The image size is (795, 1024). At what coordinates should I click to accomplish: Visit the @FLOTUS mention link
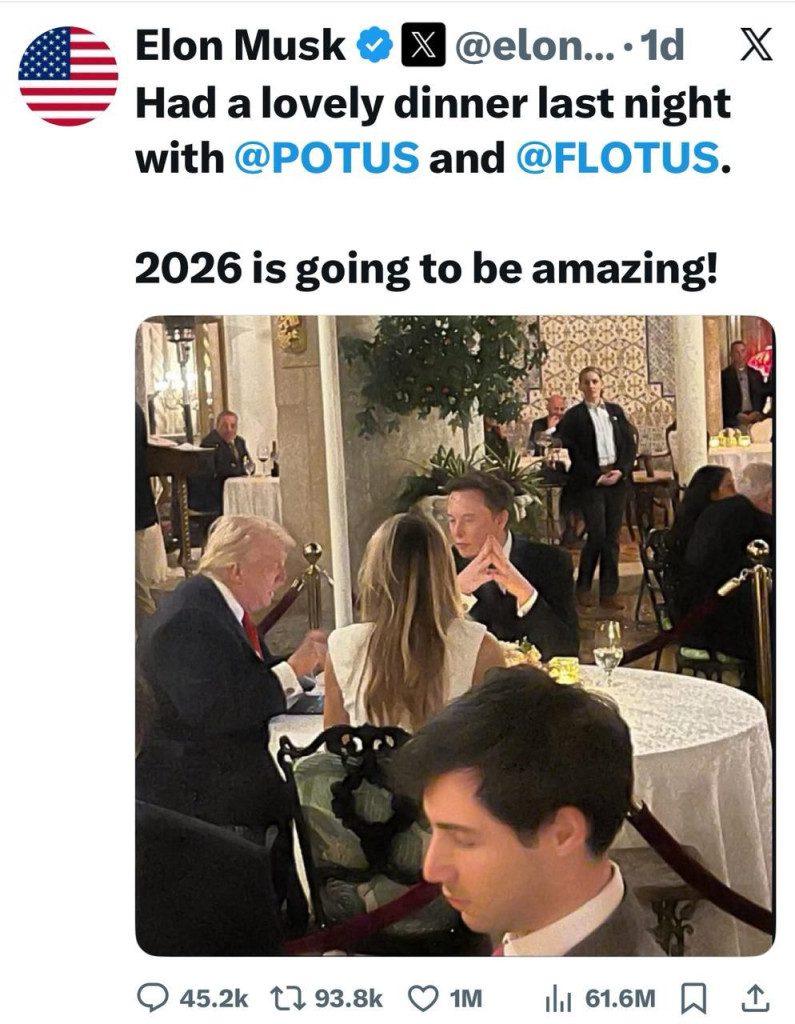(615, 155)
